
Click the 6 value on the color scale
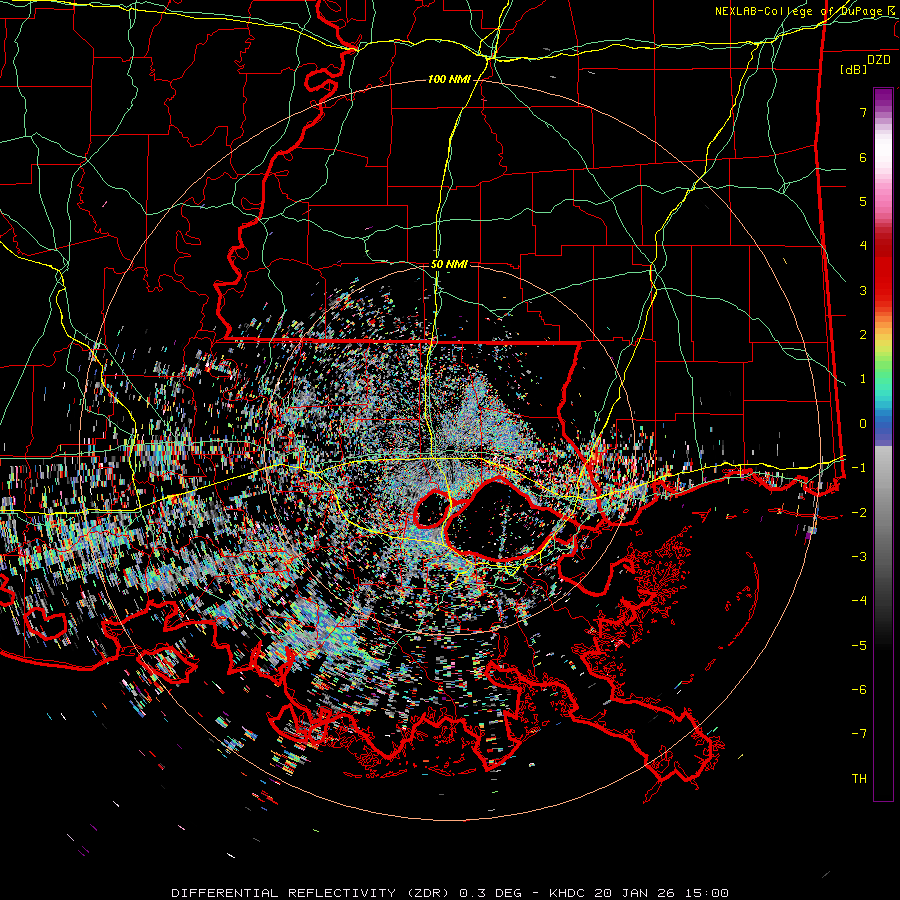coord(863,157)
